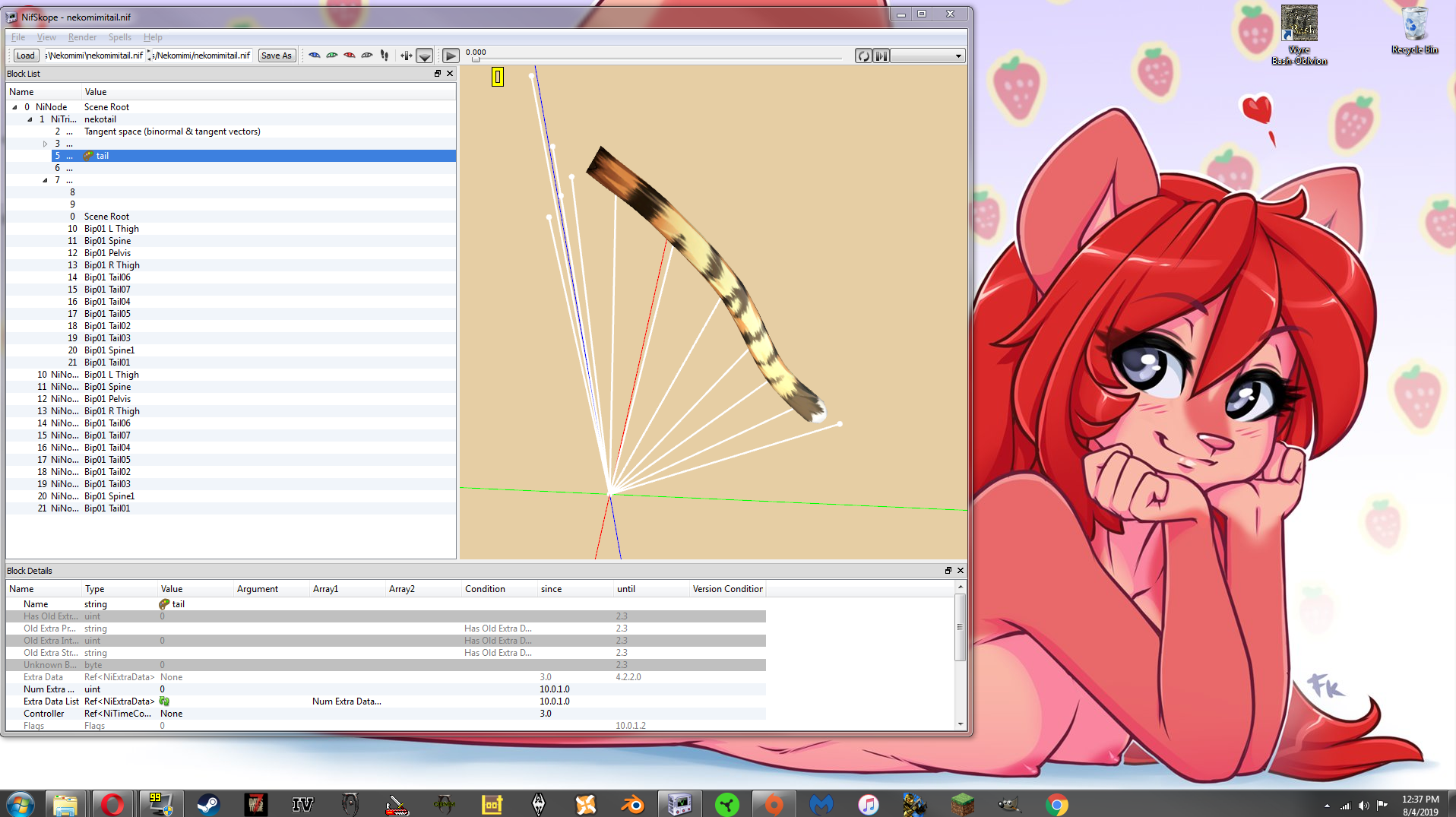Open the Spells menu
The image size is (1456, 817).
119,37
